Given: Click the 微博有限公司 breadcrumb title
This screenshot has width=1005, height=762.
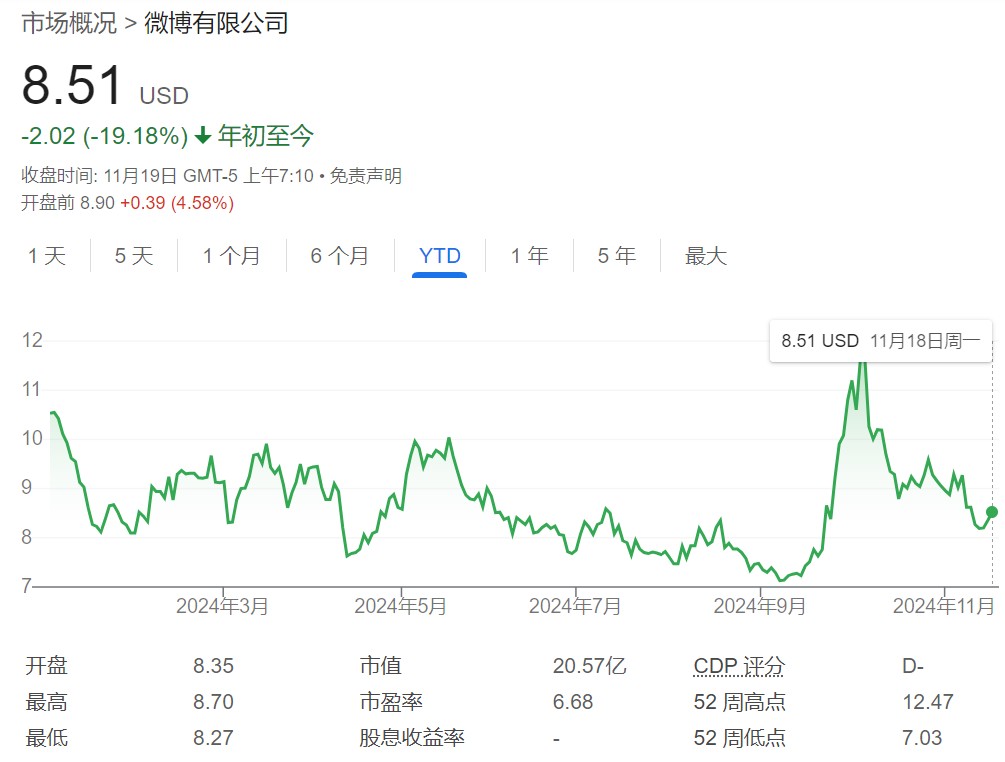Looking at the screenshot, I should click(x=216, y=23).
